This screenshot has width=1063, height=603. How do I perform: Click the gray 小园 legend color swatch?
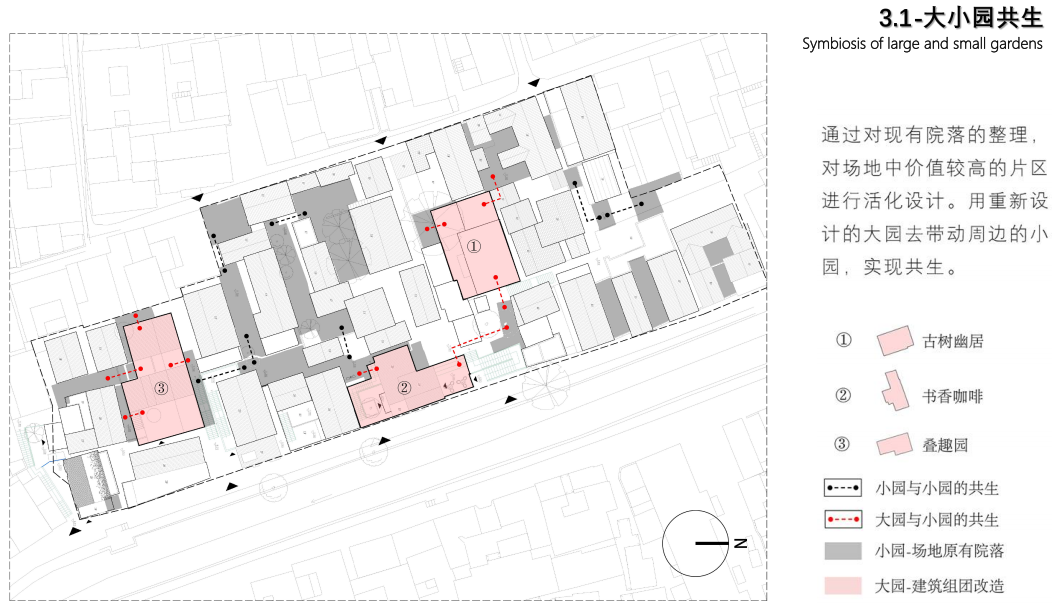(843, 551)
